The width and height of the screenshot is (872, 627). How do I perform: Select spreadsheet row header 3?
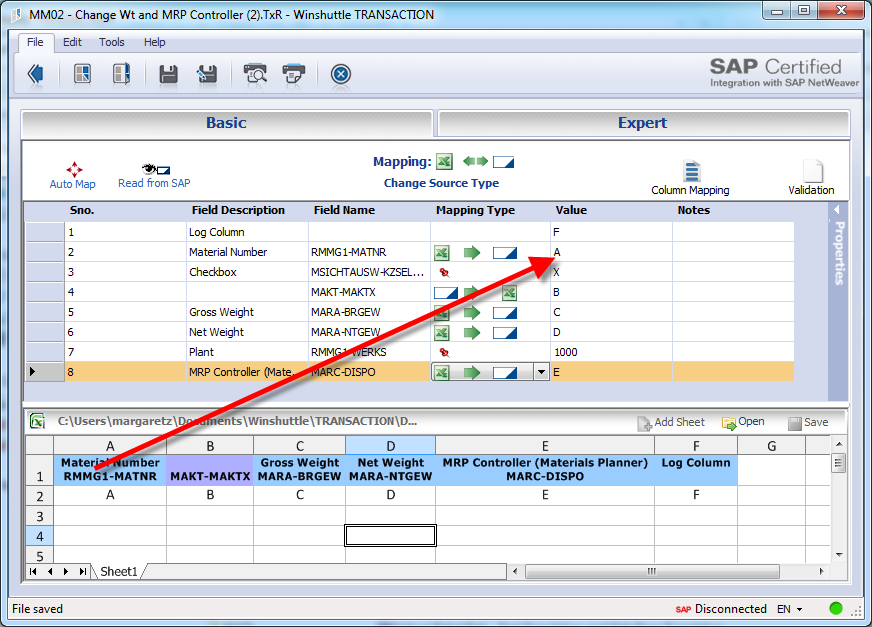point(39,516)
